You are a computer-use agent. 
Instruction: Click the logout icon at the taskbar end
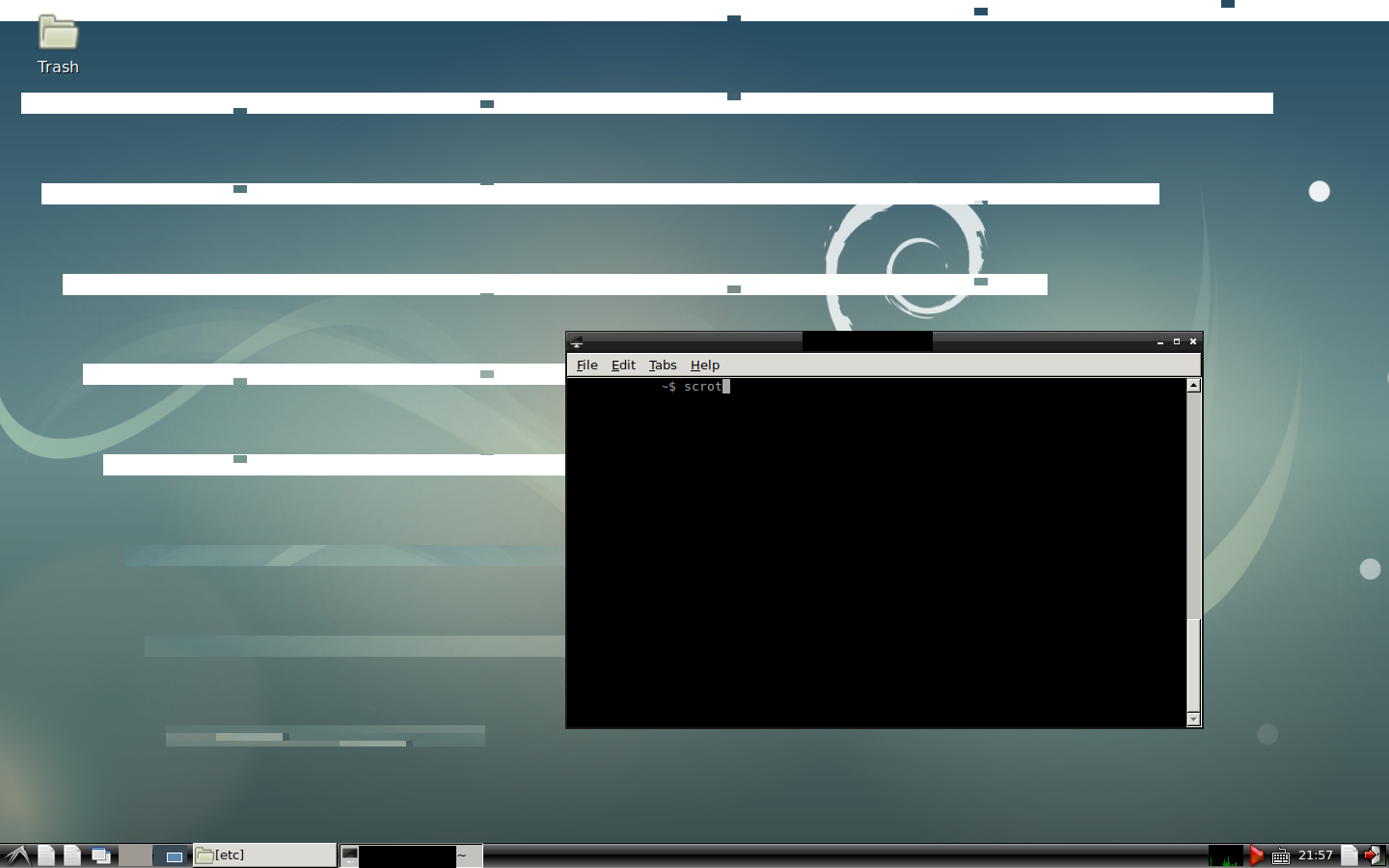[1374, 855]
